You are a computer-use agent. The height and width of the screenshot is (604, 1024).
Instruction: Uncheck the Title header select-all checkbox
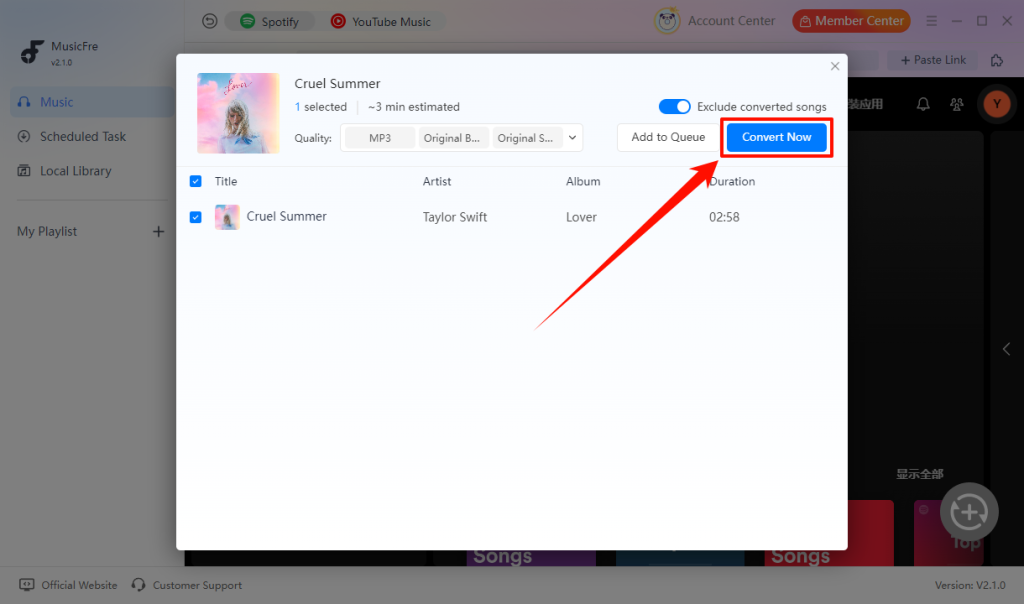[195, 181]
